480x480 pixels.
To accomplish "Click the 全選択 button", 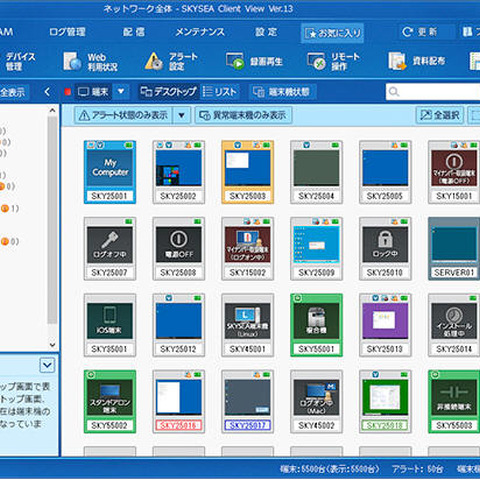I will point(440,115).
